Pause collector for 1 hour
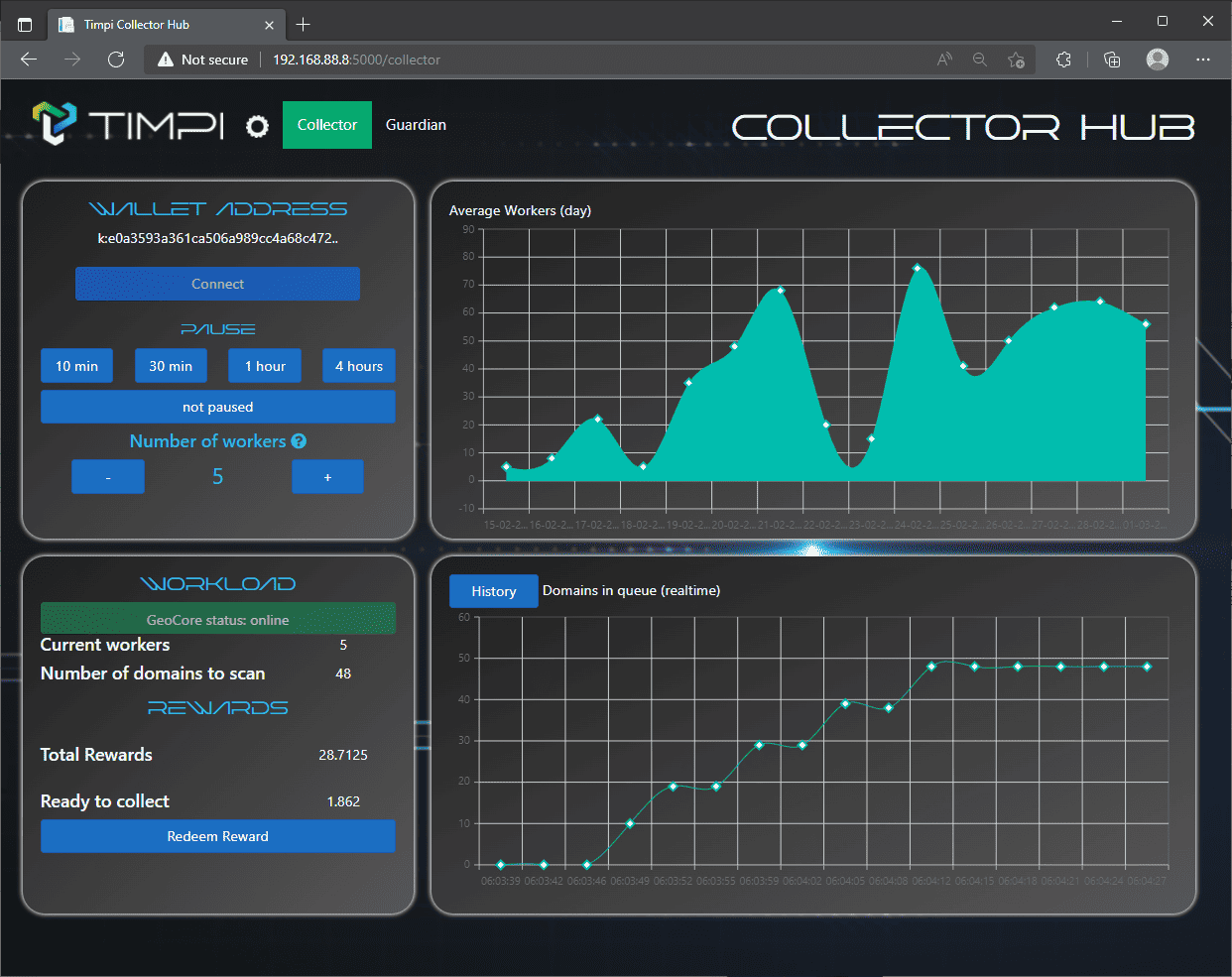1232x977 pixels. click(x=265, y=366)
